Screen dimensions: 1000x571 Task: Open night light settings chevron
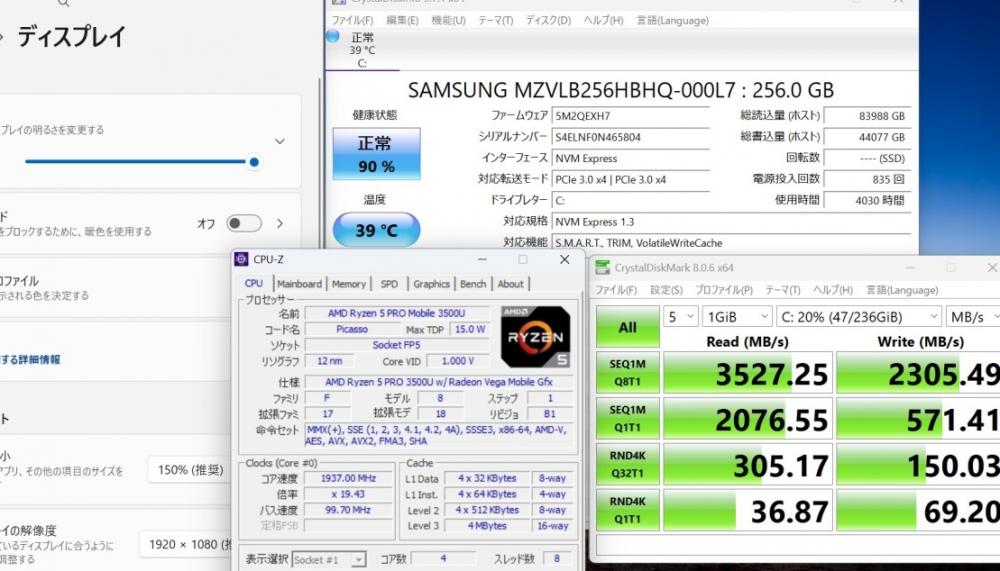pos(280,223)
